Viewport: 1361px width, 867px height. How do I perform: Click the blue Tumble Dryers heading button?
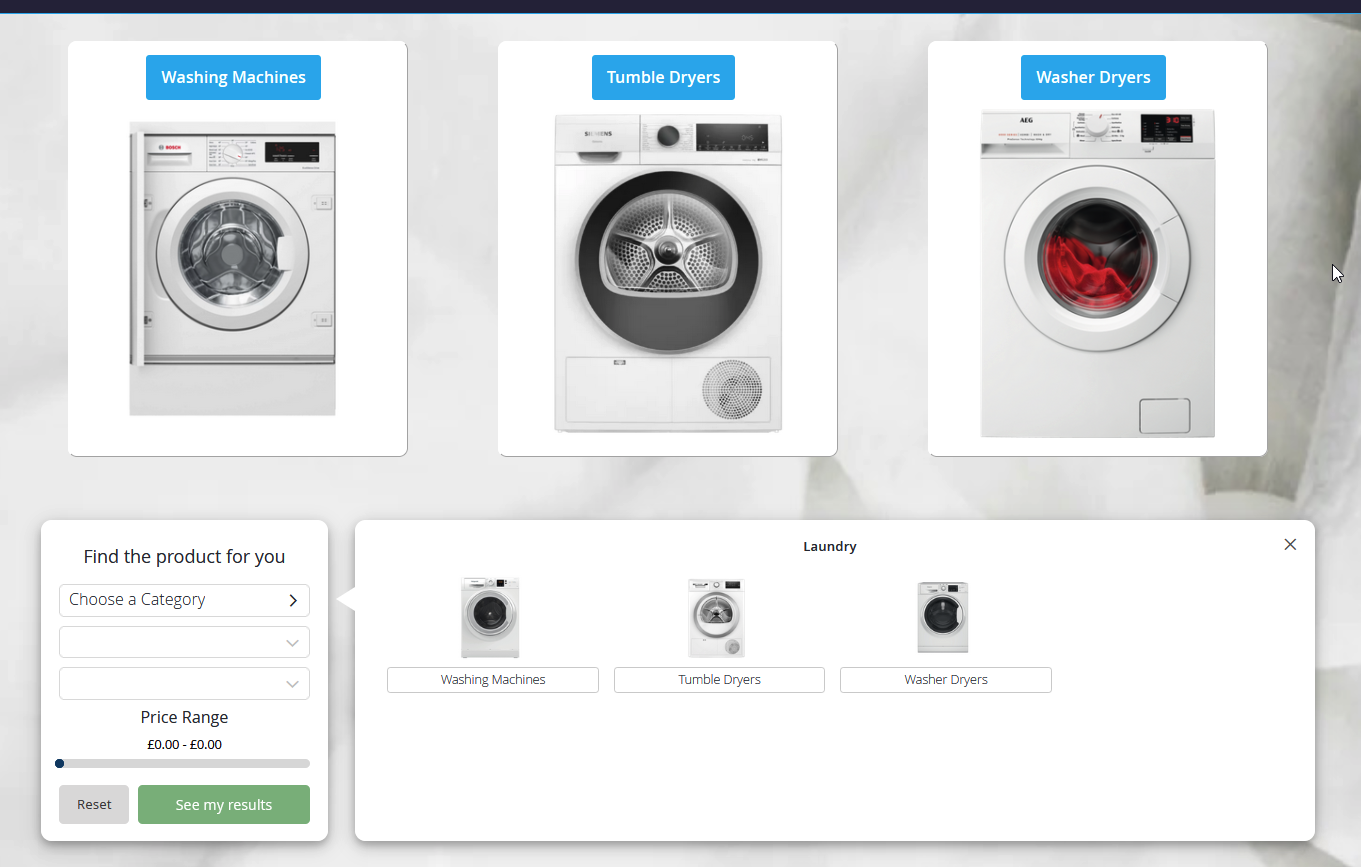pos(663,77)
